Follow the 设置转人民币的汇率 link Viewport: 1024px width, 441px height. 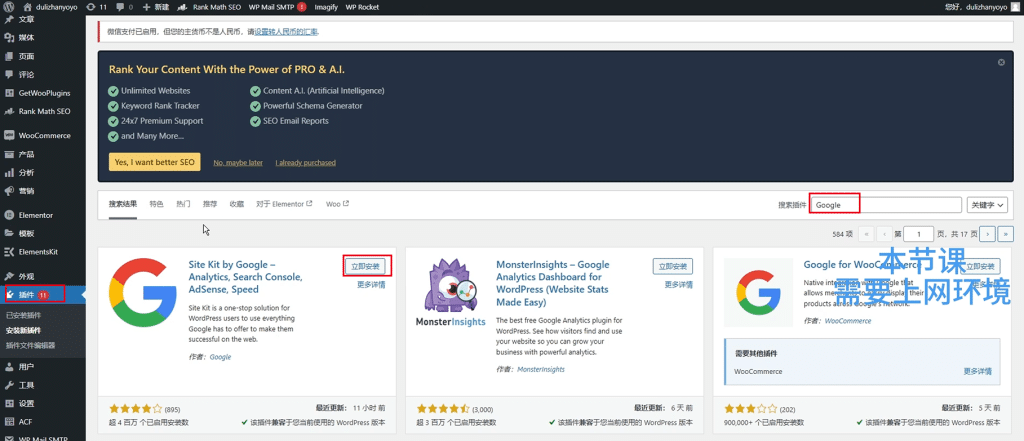pyautogui.click(x=286, y=31)
